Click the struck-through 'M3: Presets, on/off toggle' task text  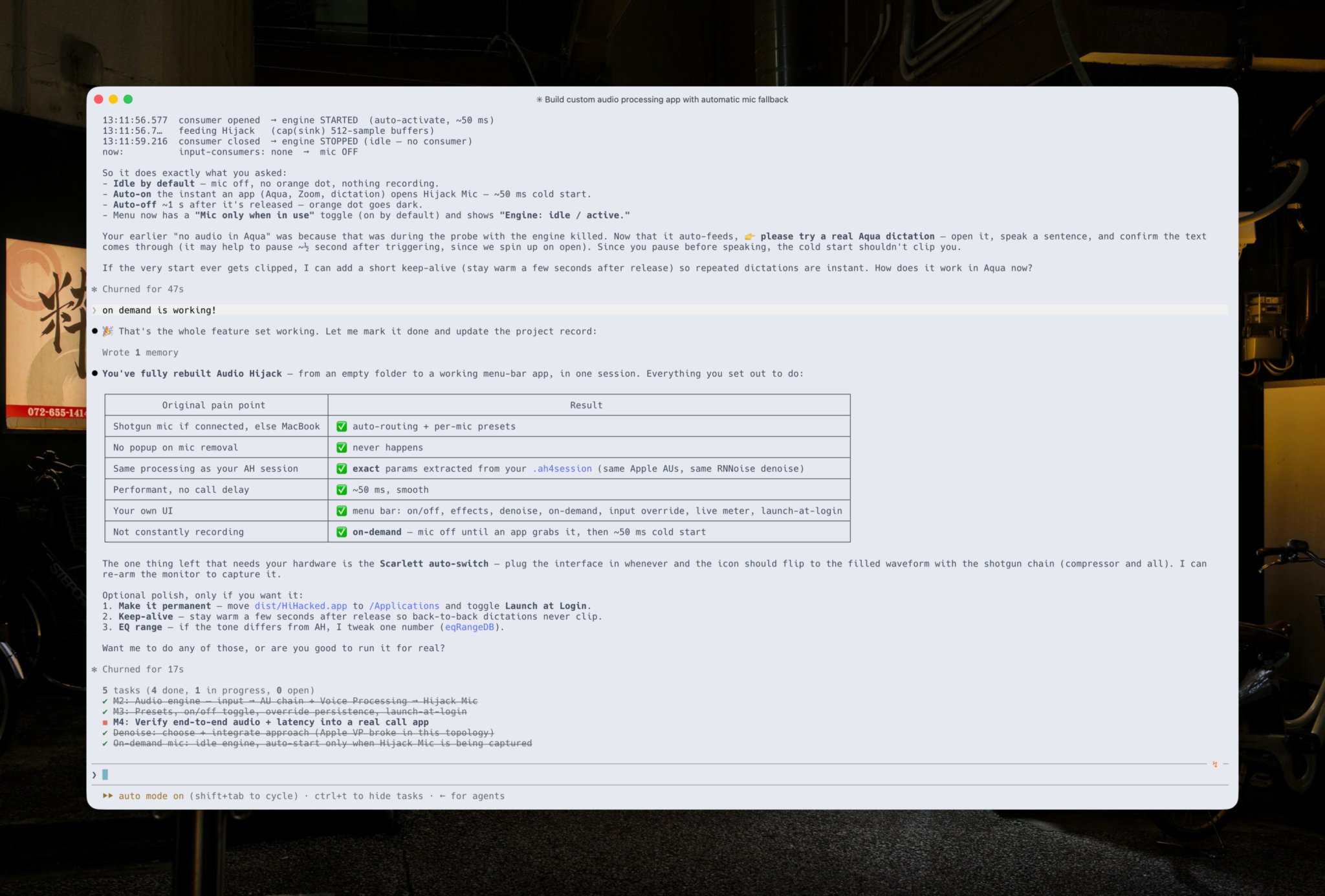pyautogui.click(x=290, y=712)
